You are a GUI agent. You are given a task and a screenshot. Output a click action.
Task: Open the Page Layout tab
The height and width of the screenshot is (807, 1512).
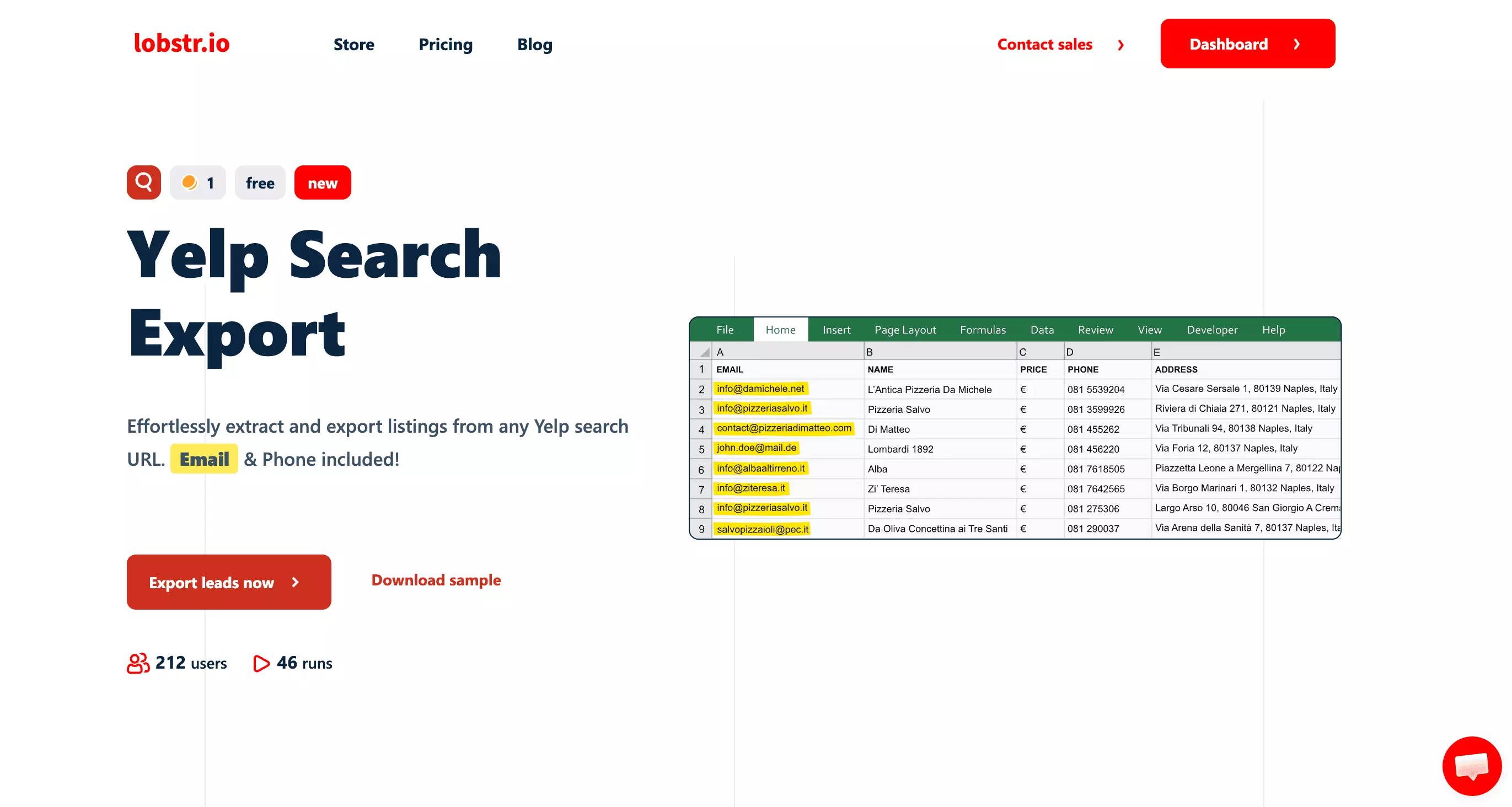905,330
